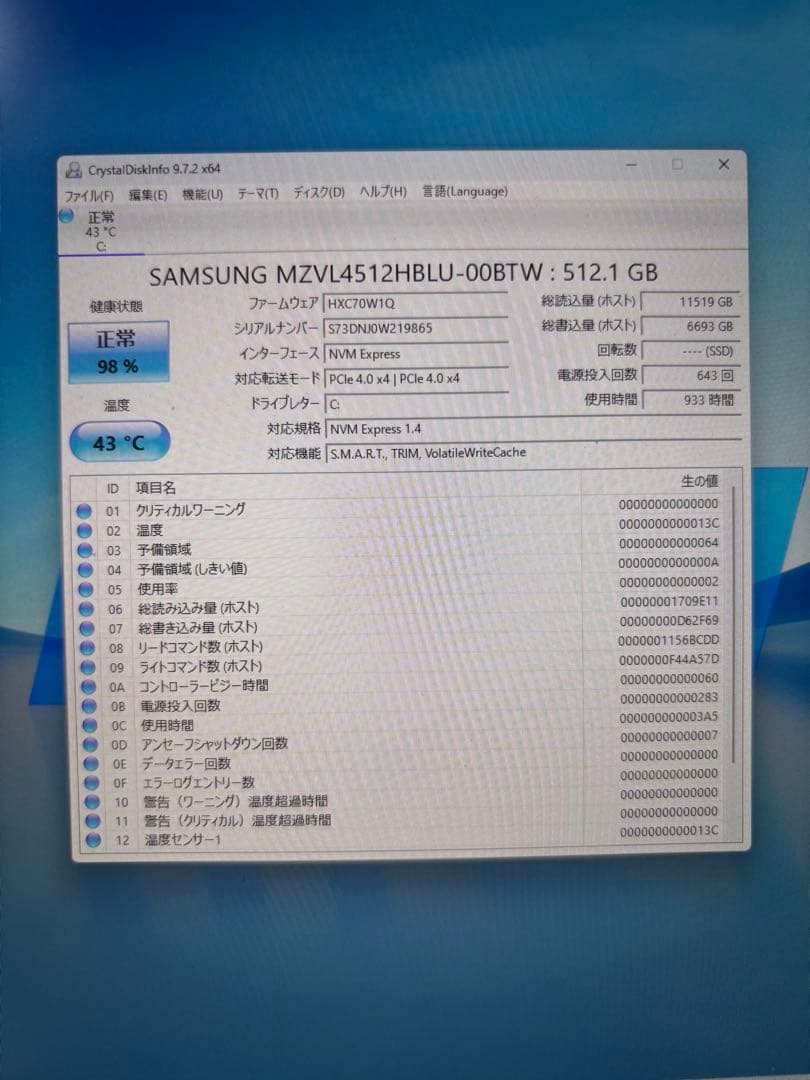Screen dimensions: 810x1080
Task: Click the 正常 98 % health status button
Action: 117,352
